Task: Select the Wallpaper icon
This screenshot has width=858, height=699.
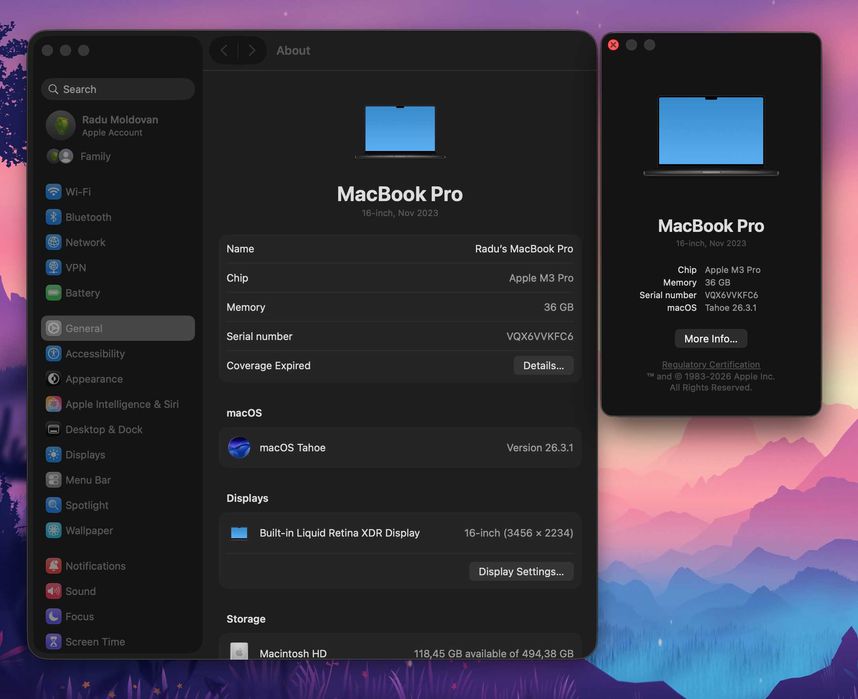Action: pyautogui.click(x=53, y=530)
